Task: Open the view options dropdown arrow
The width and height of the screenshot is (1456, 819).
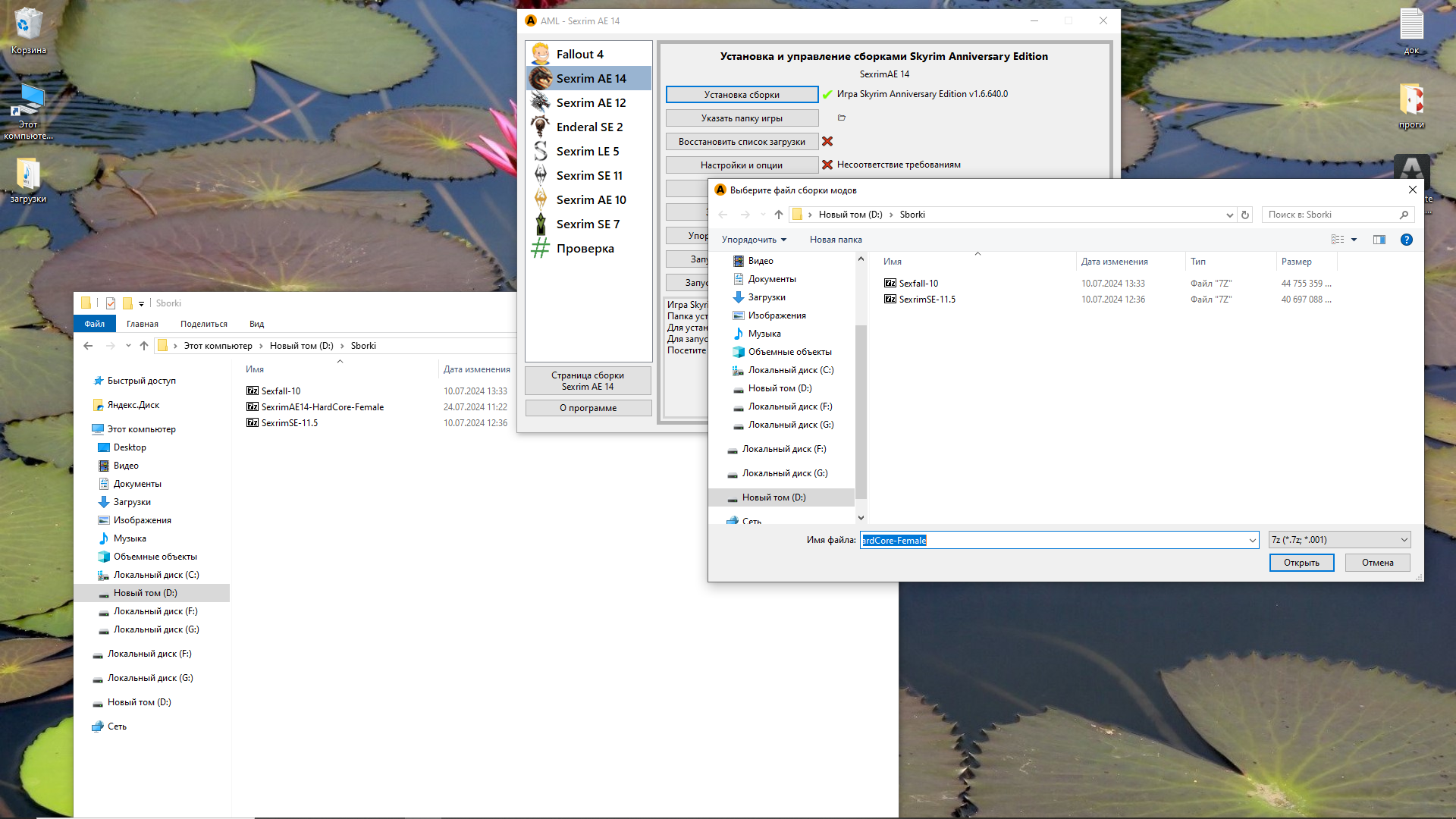Action: click(1354, 240)
